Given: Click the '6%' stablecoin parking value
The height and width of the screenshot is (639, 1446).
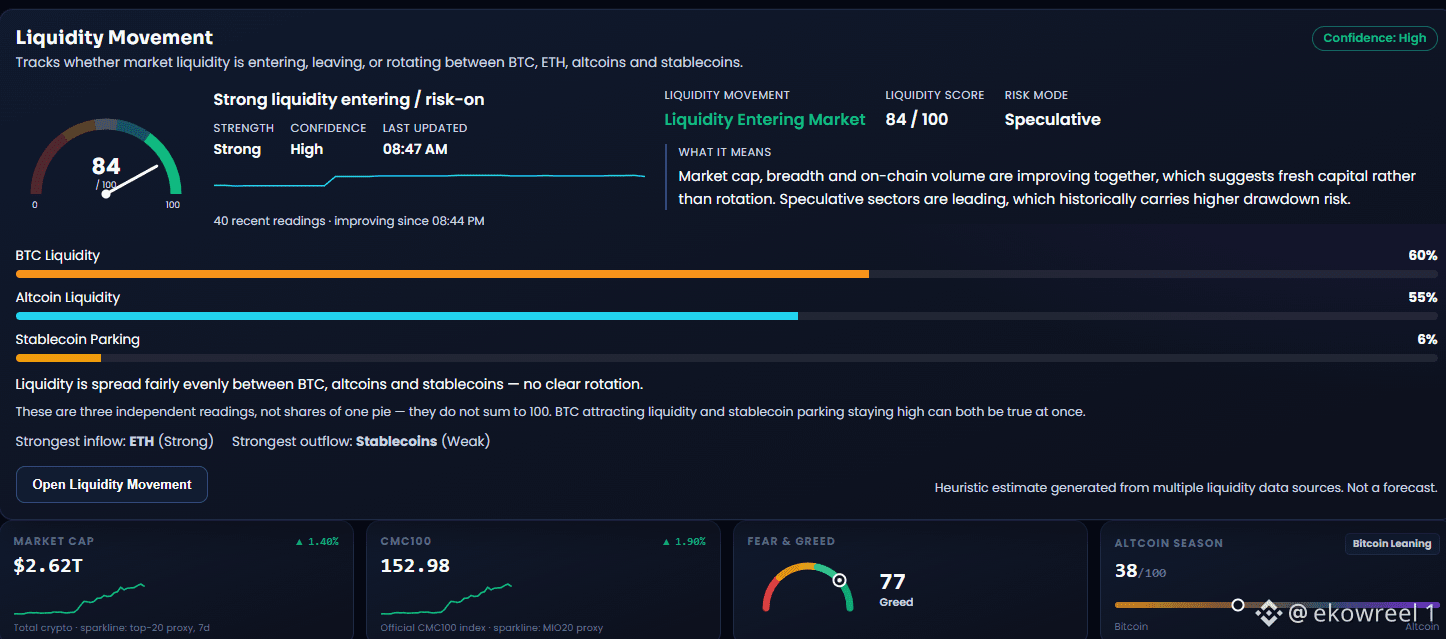Looking at the screenshot, I should click(1427, 339).
